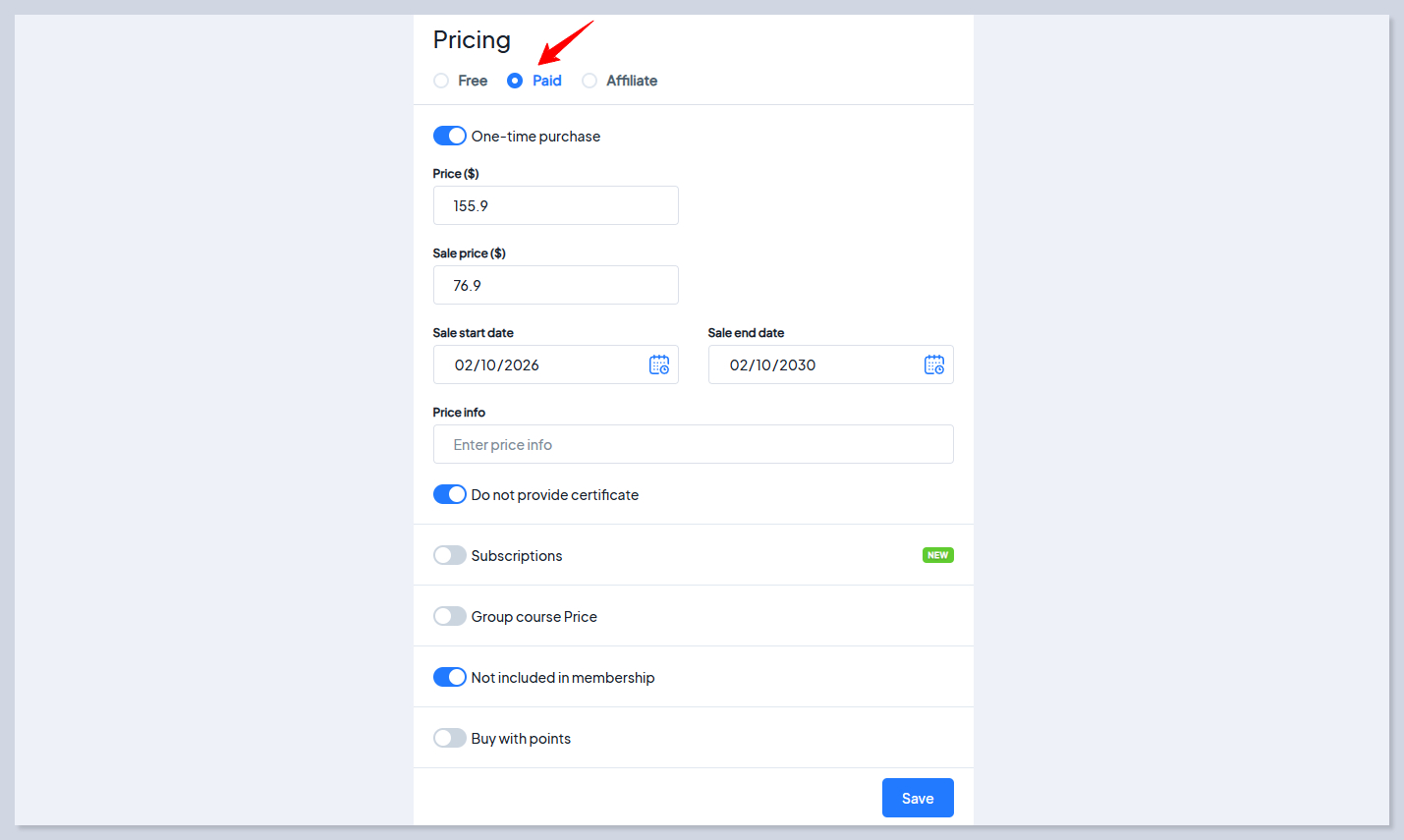1404x840 pixels.
Task: Enable the Buy with points switch
Action: [450, 738]
